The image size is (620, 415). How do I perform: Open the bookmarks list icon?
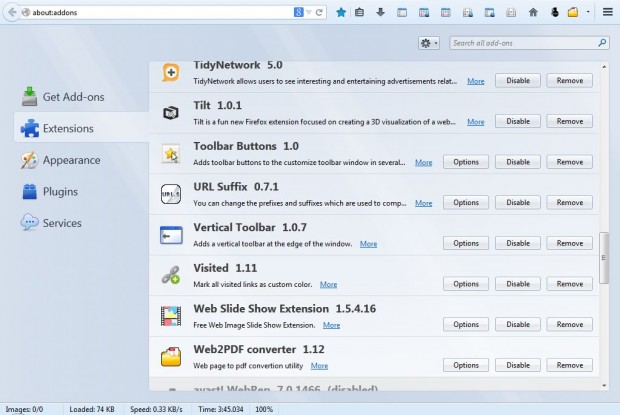(x=359, y=12)
